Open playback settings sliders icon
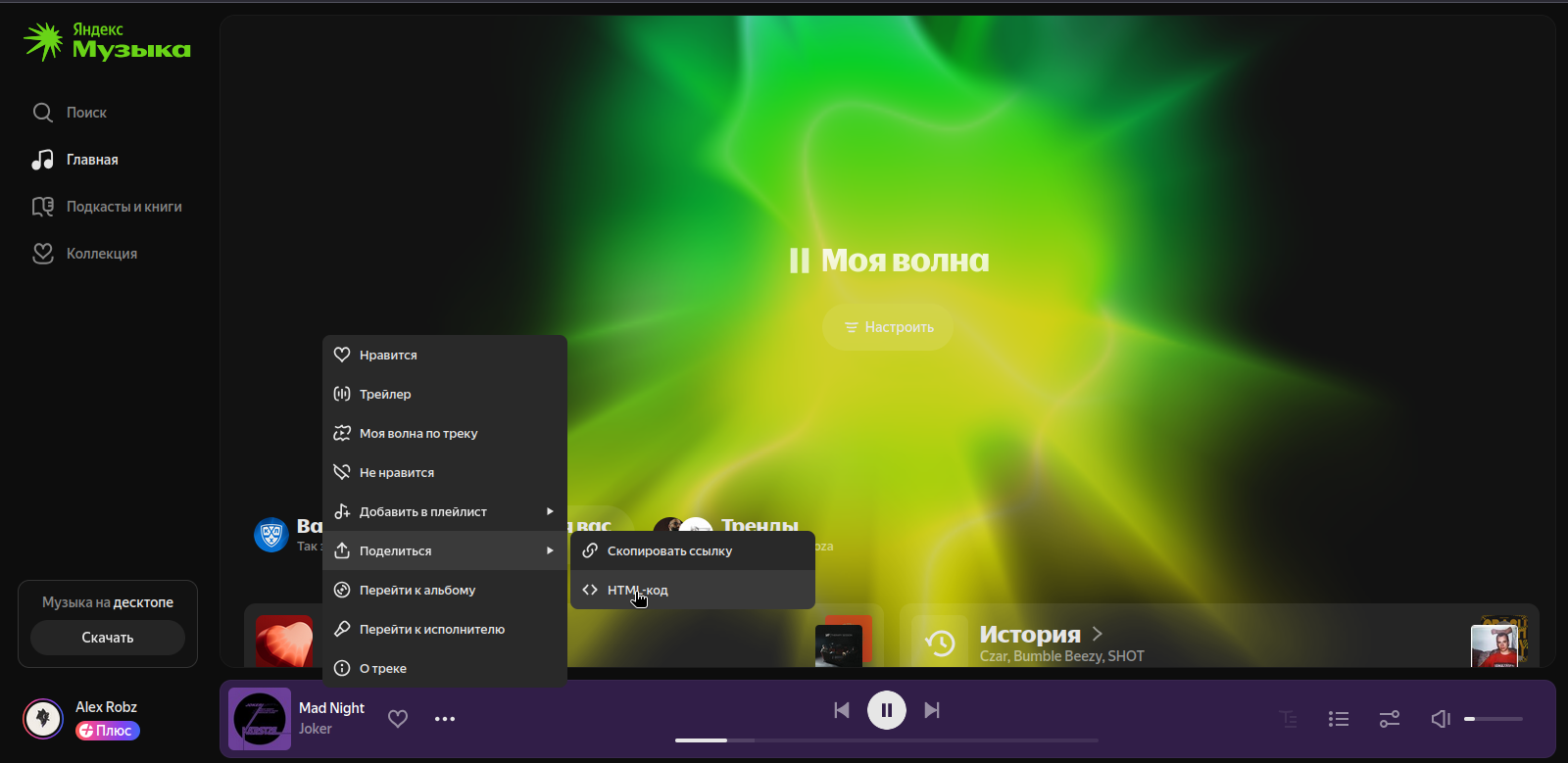Screen dimensions: 1568x763 [1390, 719]
